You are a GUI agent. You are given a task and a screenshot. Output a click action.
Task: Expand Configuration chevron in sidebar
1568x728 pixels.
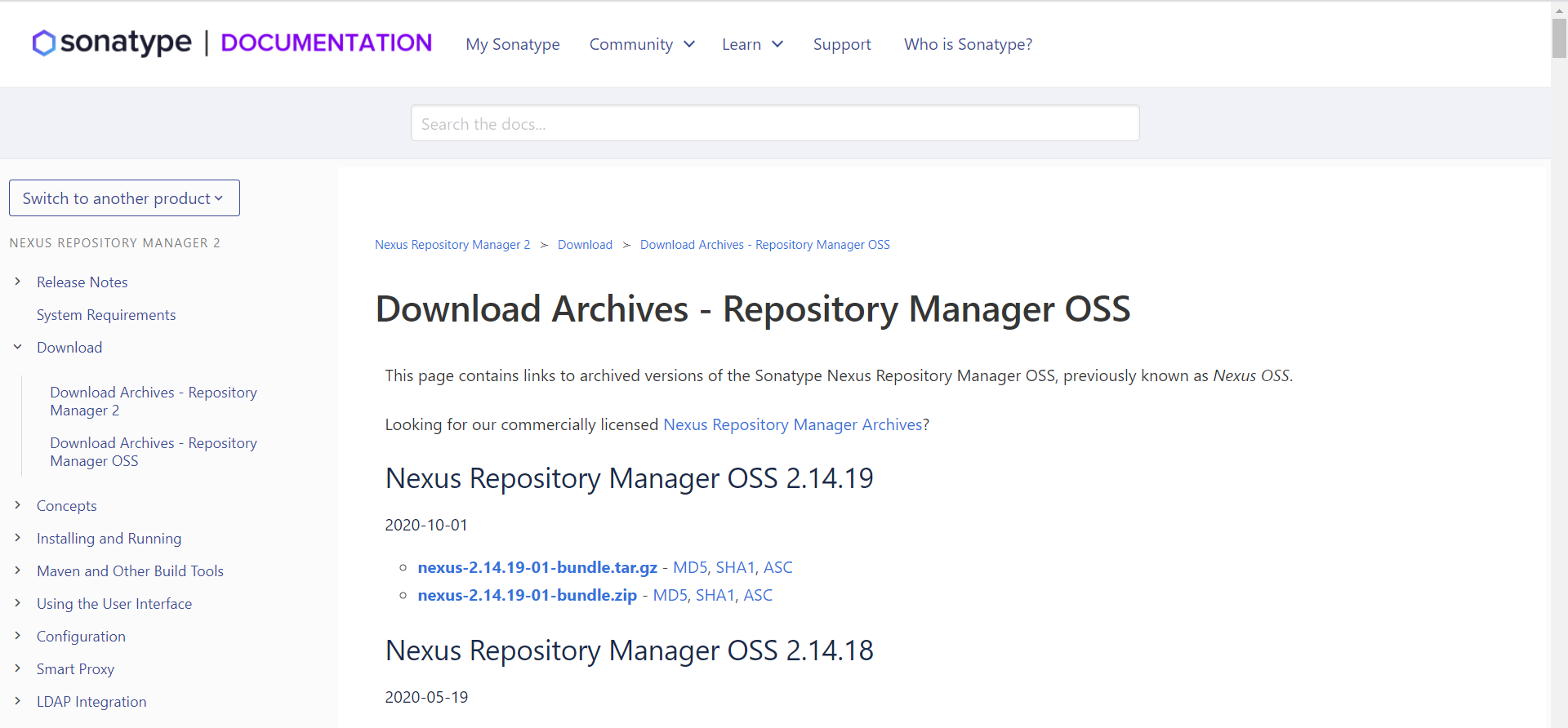tap(17, 636)
